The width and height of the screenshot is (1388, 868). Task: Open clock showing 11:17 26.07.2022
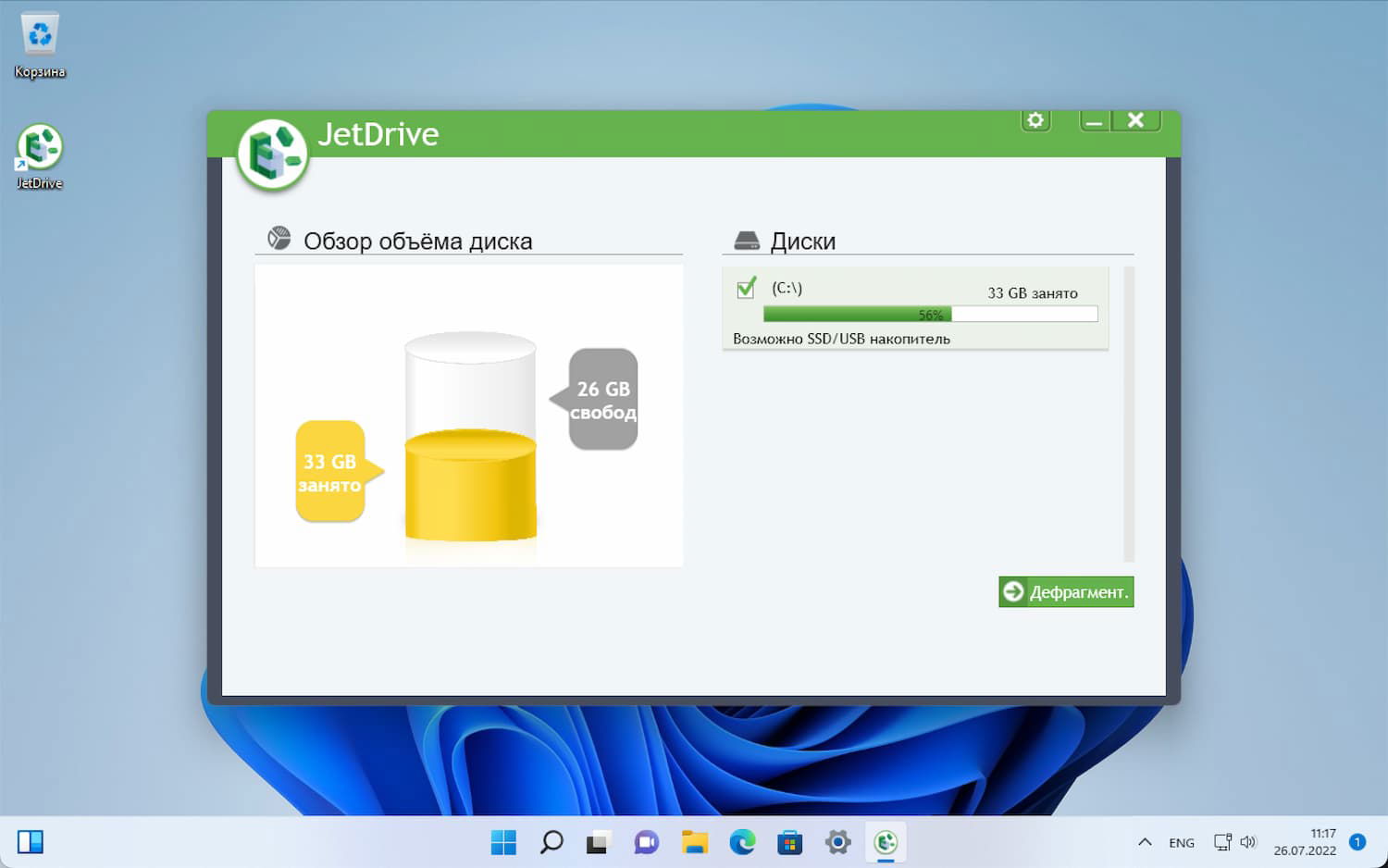(1305, 842)
